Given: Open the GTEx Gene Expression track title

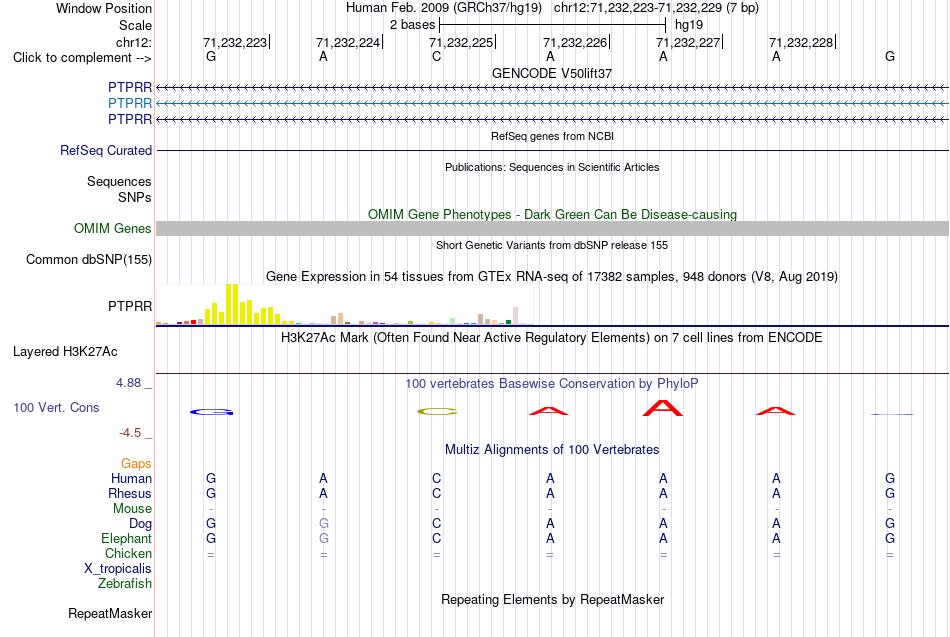Looking at the screenshot, I should click(552, 277).
